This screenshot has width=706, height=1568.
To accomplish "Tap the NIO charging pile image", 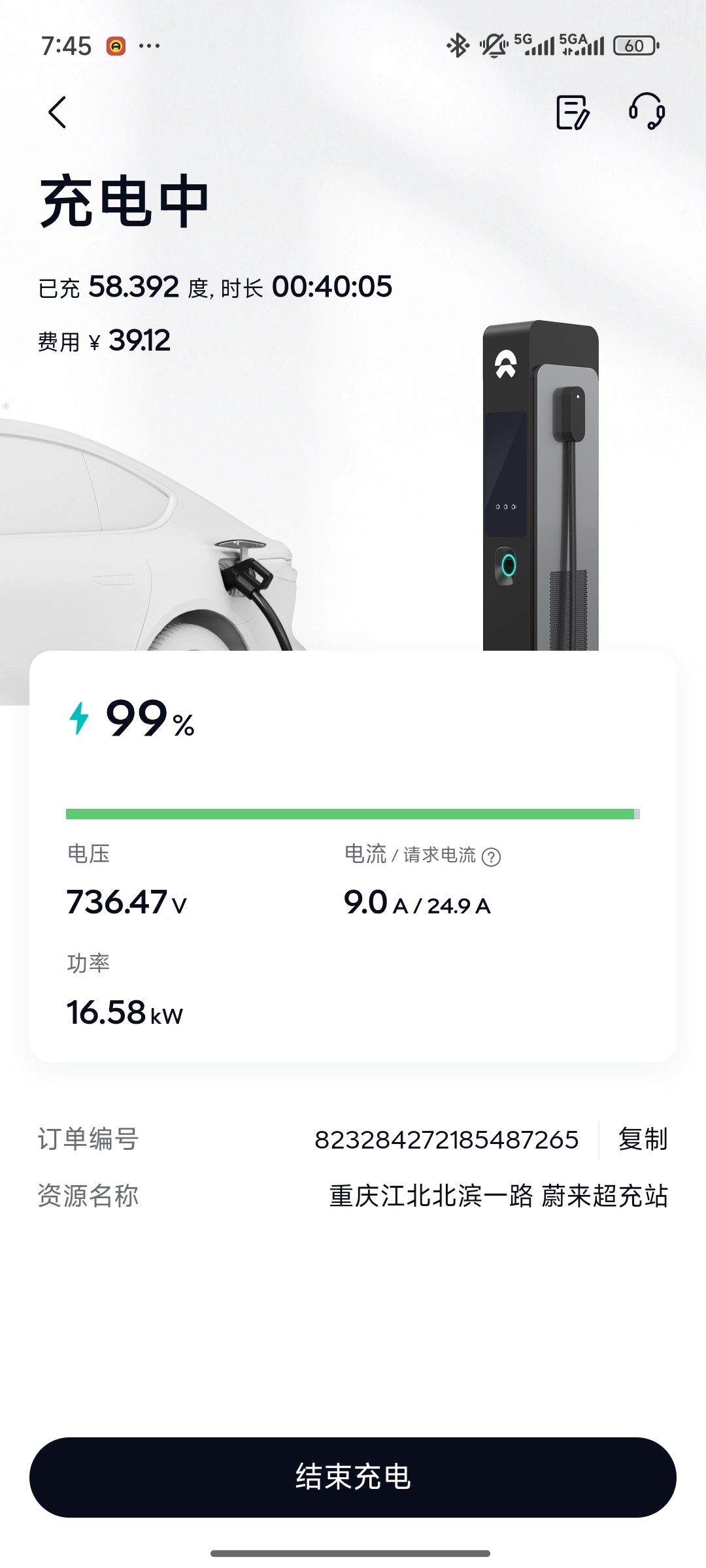I will pos(541,485).
